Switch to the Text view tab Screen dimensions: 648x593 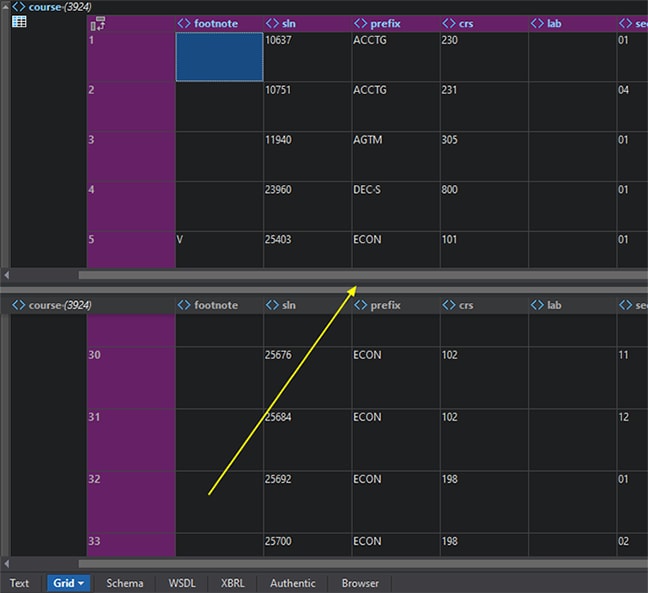[x=20, y=583]
